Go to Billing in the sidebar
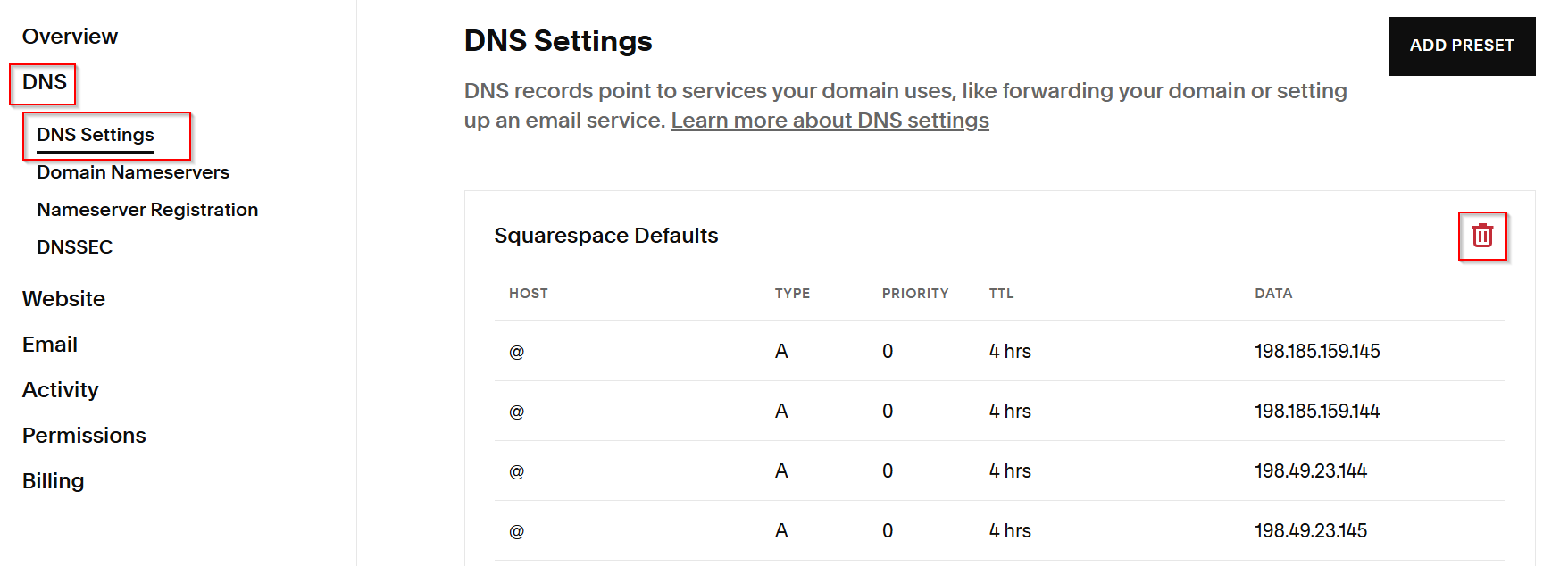The width and height of the screenshot is (1568, 566). [53, 481]
